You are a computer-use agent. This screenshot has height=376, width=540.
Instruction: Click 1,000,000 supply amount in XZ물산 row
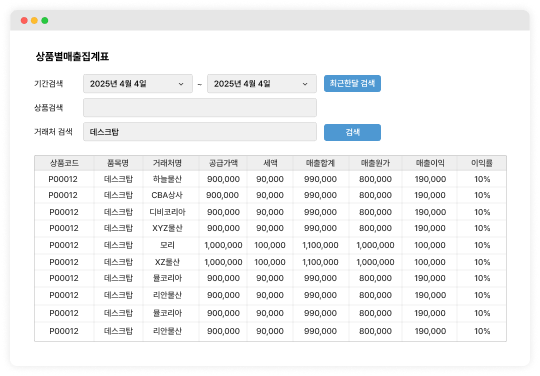223,262
